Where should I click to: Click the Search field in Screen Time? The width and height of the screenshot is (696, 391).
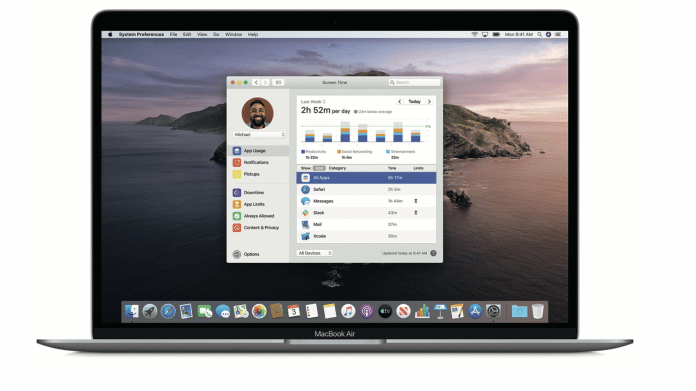(415, 83)
